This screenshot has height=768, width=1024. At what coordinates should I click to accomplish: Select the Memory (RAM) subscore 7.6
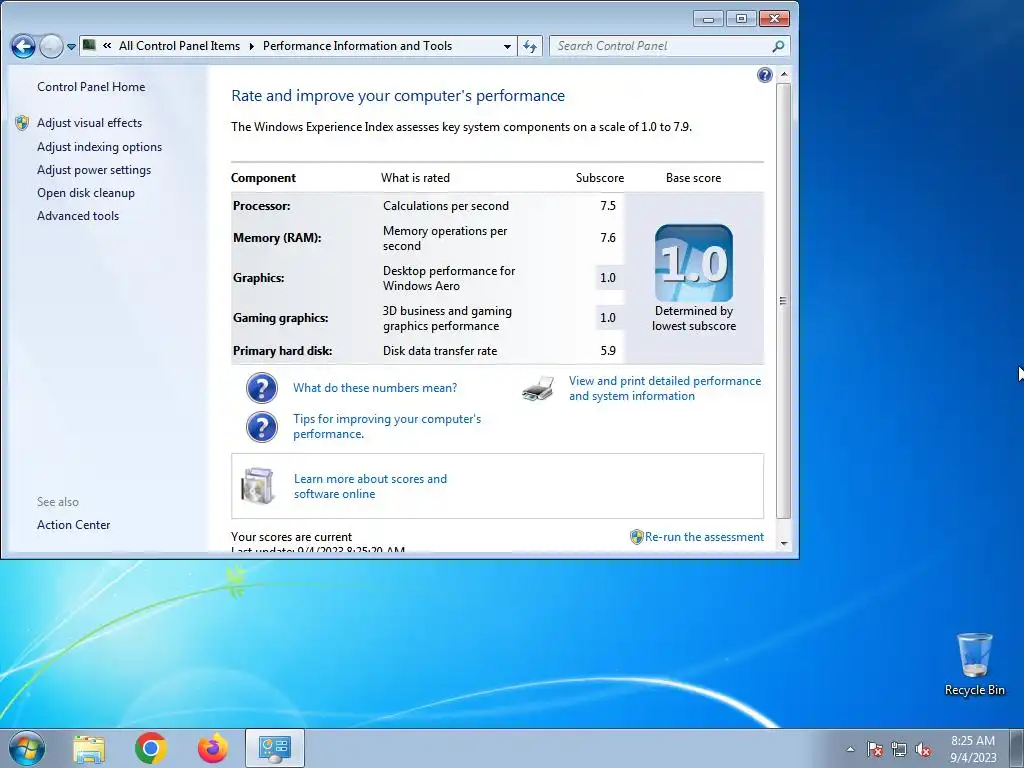[608, 238]
